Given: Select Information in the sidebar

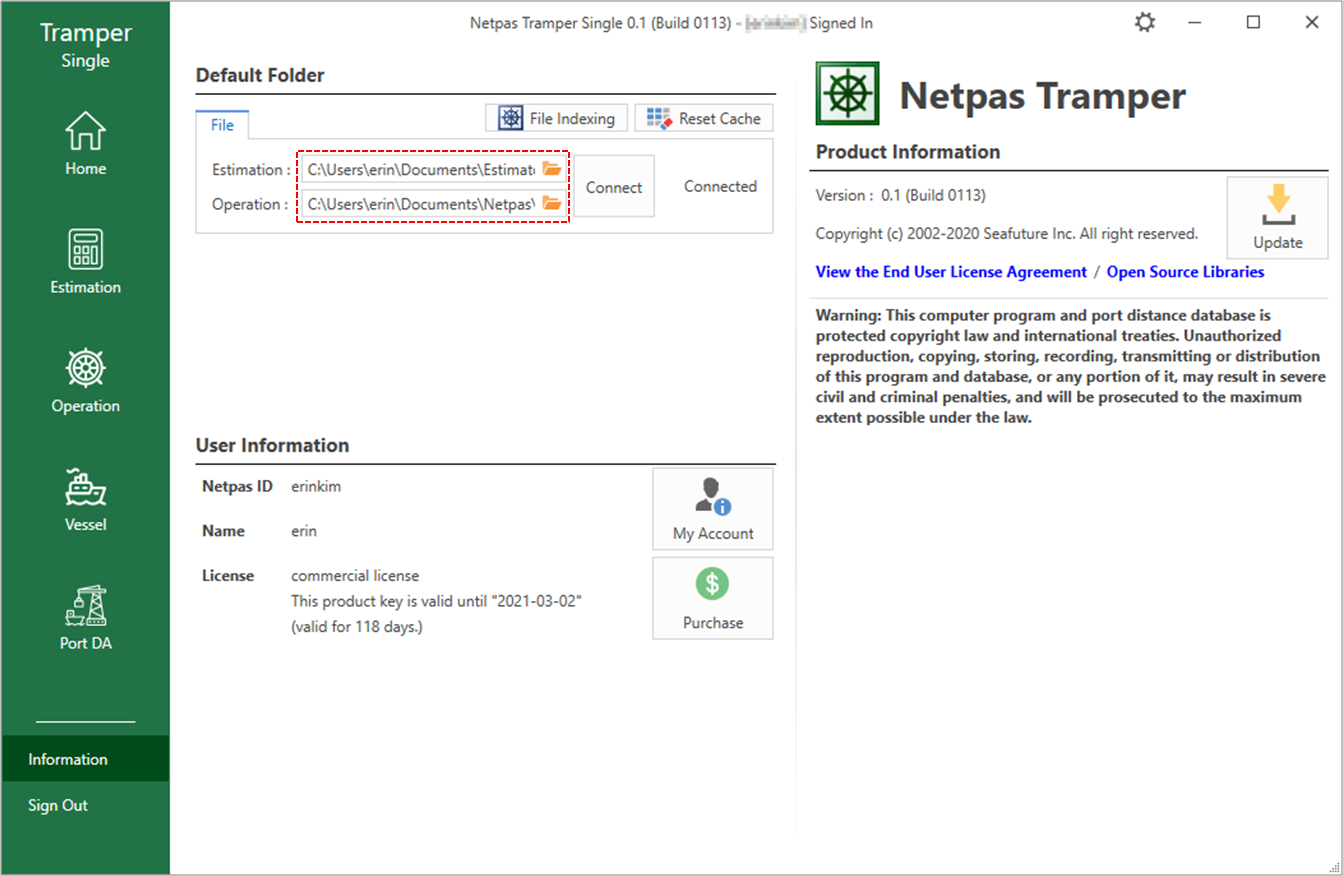Looking at the screenshot, I should 85,759.
